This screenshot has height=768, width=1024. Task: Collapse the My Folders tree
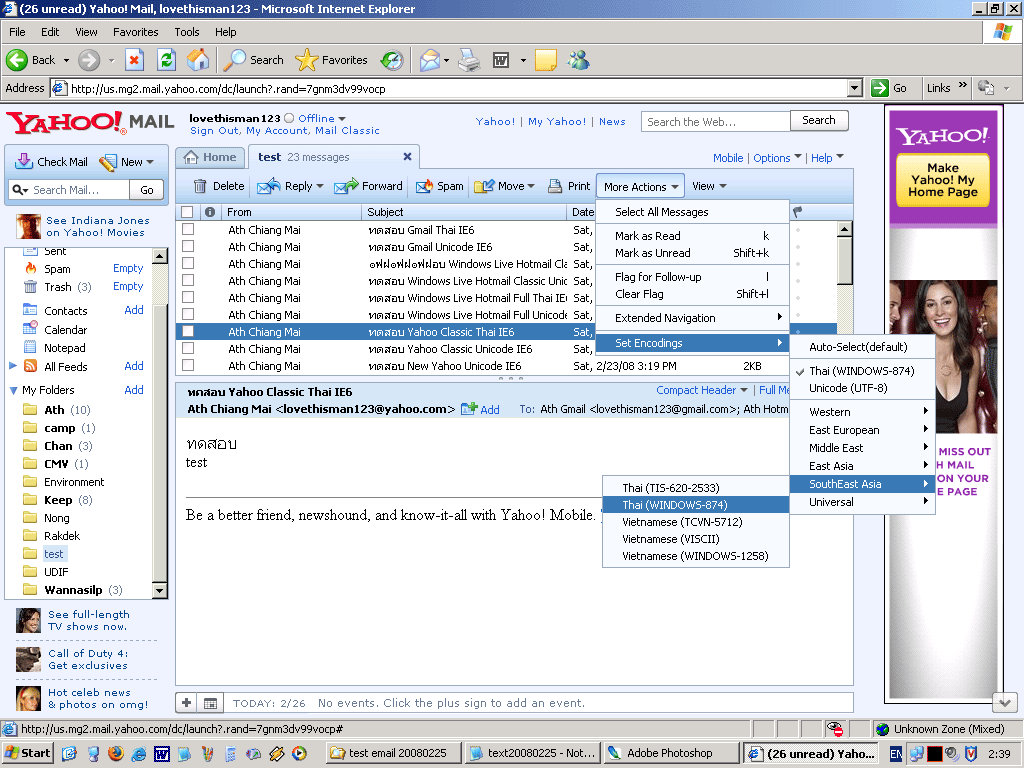click(13, 390)
